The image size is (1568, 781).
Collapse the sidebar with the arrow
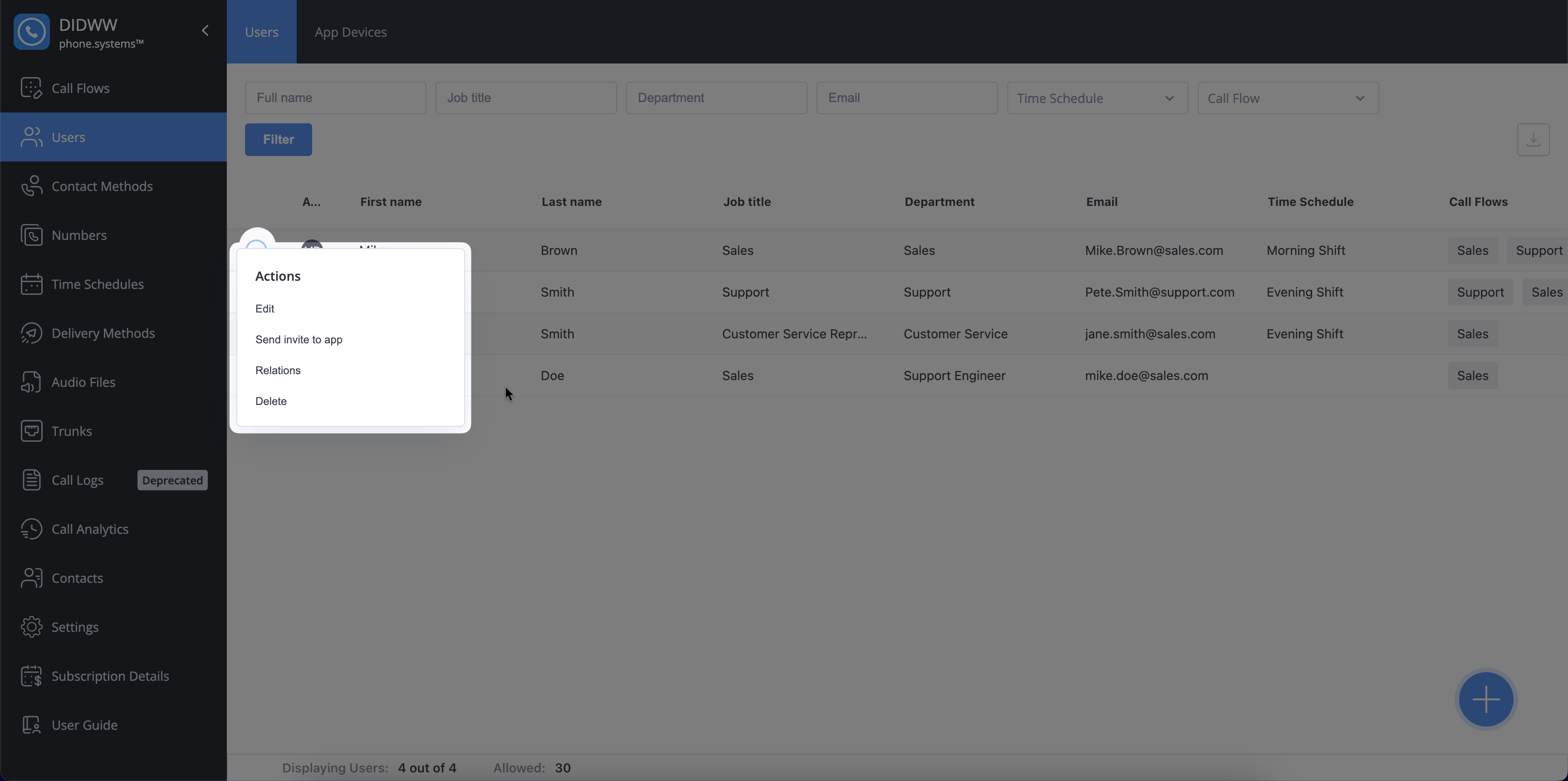(x=205, y=30)
